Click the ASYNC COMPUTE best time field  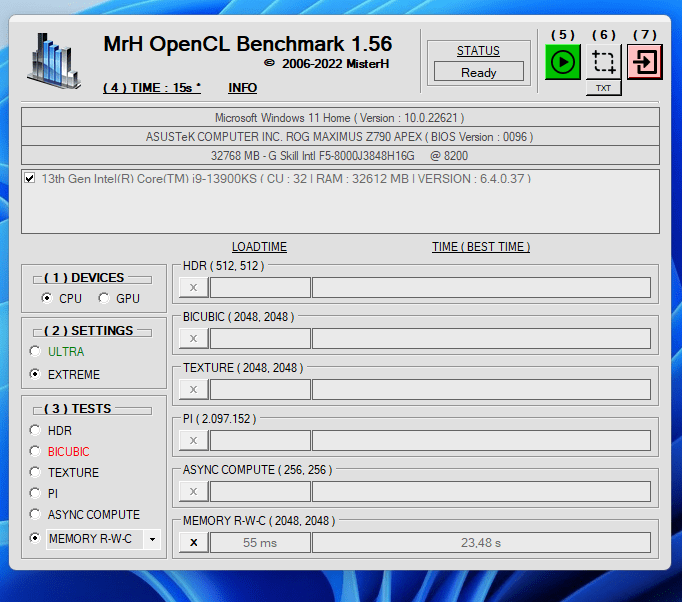481,492
